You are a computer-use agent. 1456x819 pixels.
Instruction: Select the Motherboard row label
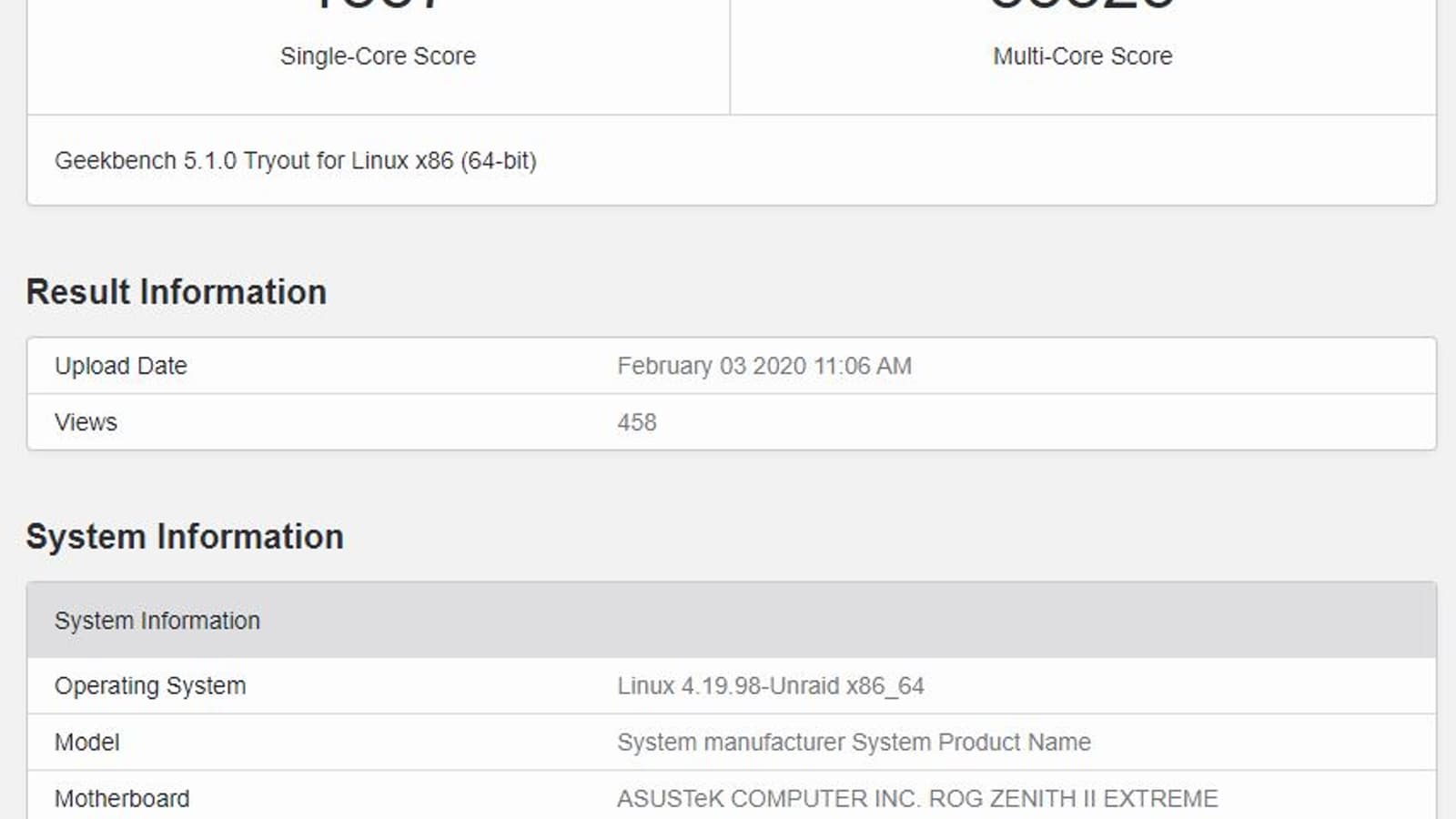point(122,799)
